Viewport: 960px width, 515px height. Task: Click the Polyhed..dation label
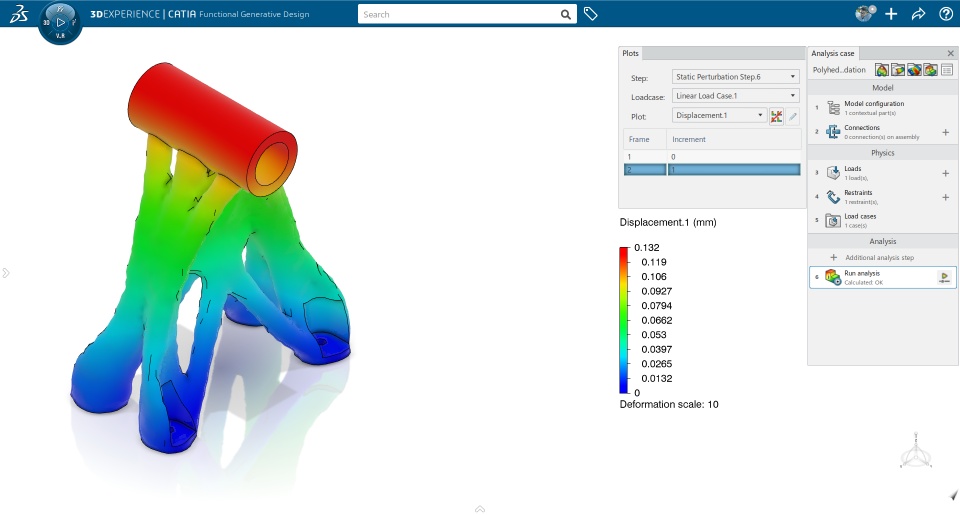839,70
